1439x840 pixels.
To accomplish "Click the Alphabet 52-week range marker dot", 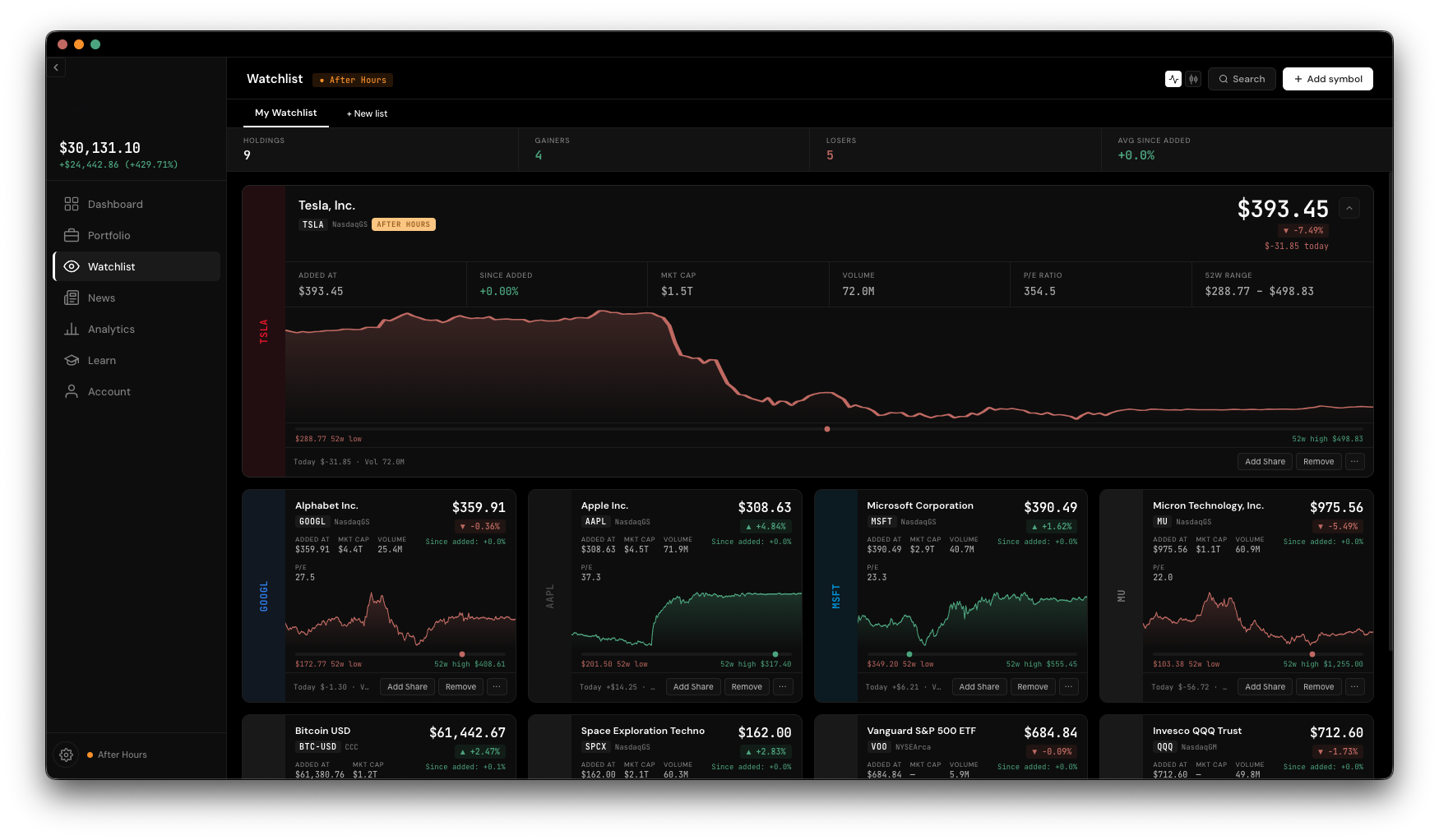I will [462, 654].
